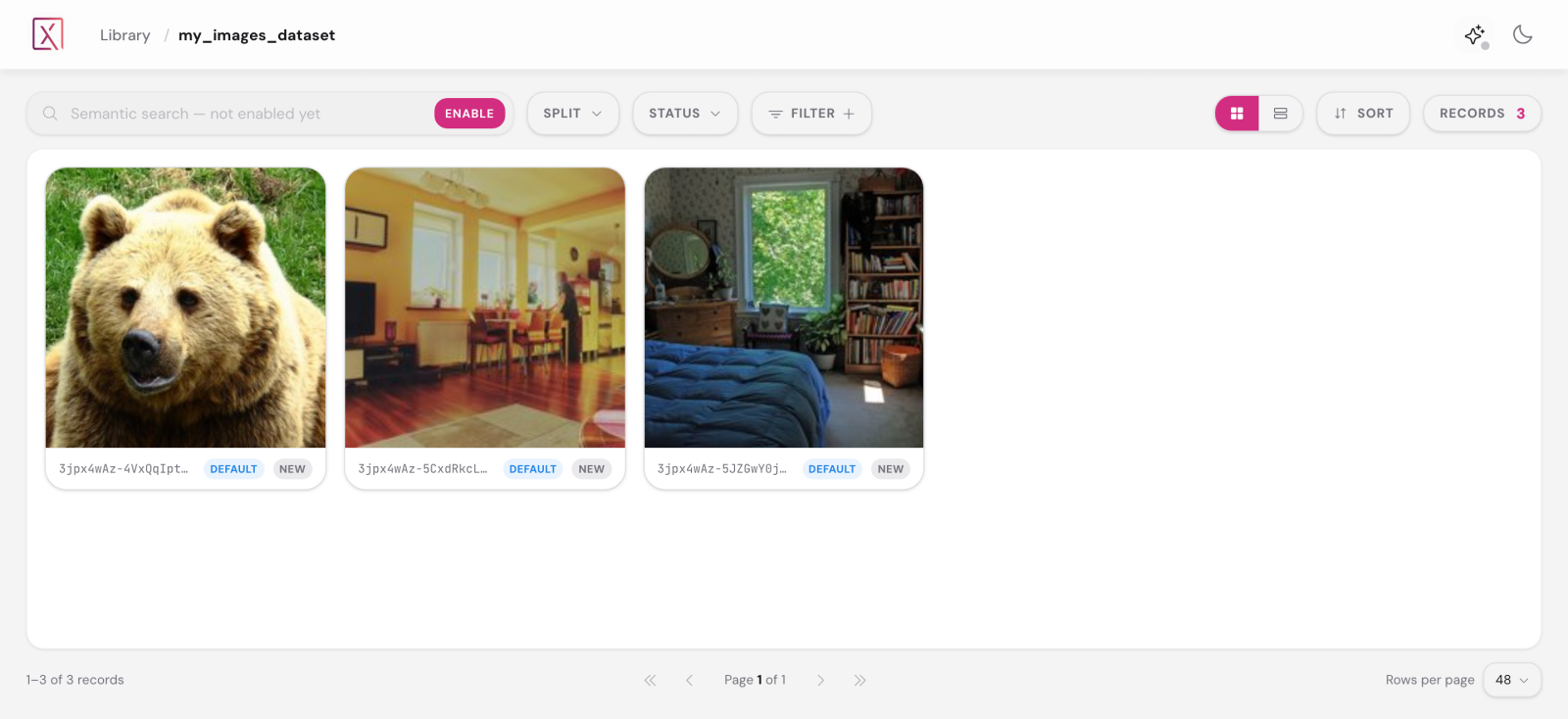This screenshot has width=1568, height=719.
Task: Click my_images_dataset breadcrumb
Action: pos(257,35)
